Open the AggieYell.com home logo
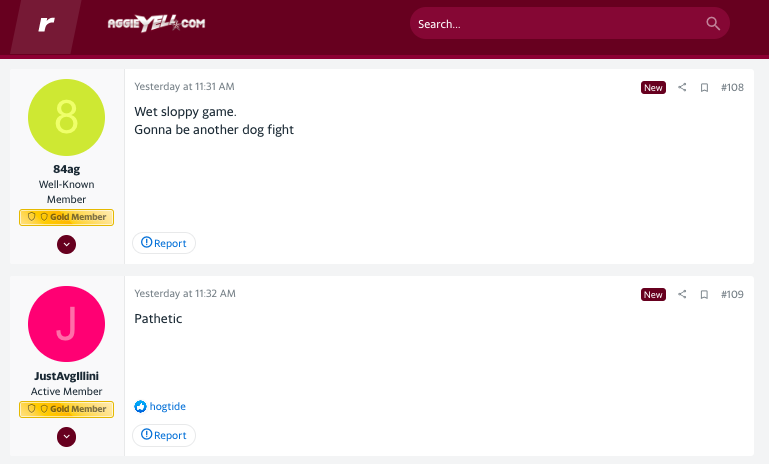 point(156,23)
